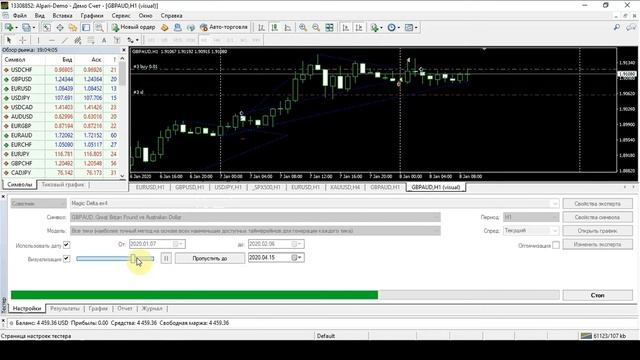Close the Market Watch panel
640x360 pixels.
(x=124, y=50)
